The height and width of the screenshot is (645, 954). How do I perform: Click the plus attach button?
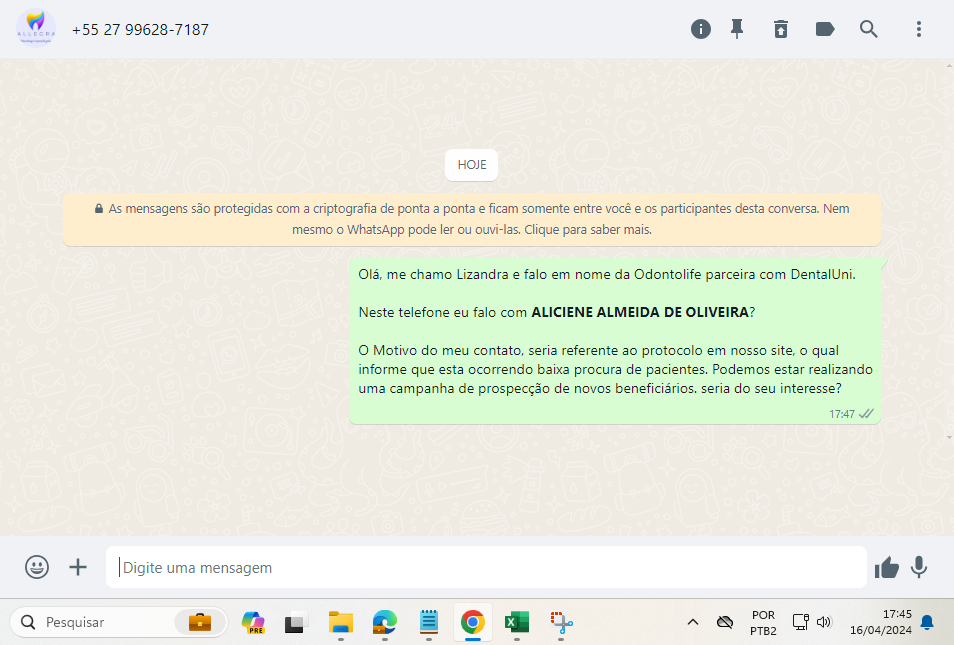pos(78,567)
